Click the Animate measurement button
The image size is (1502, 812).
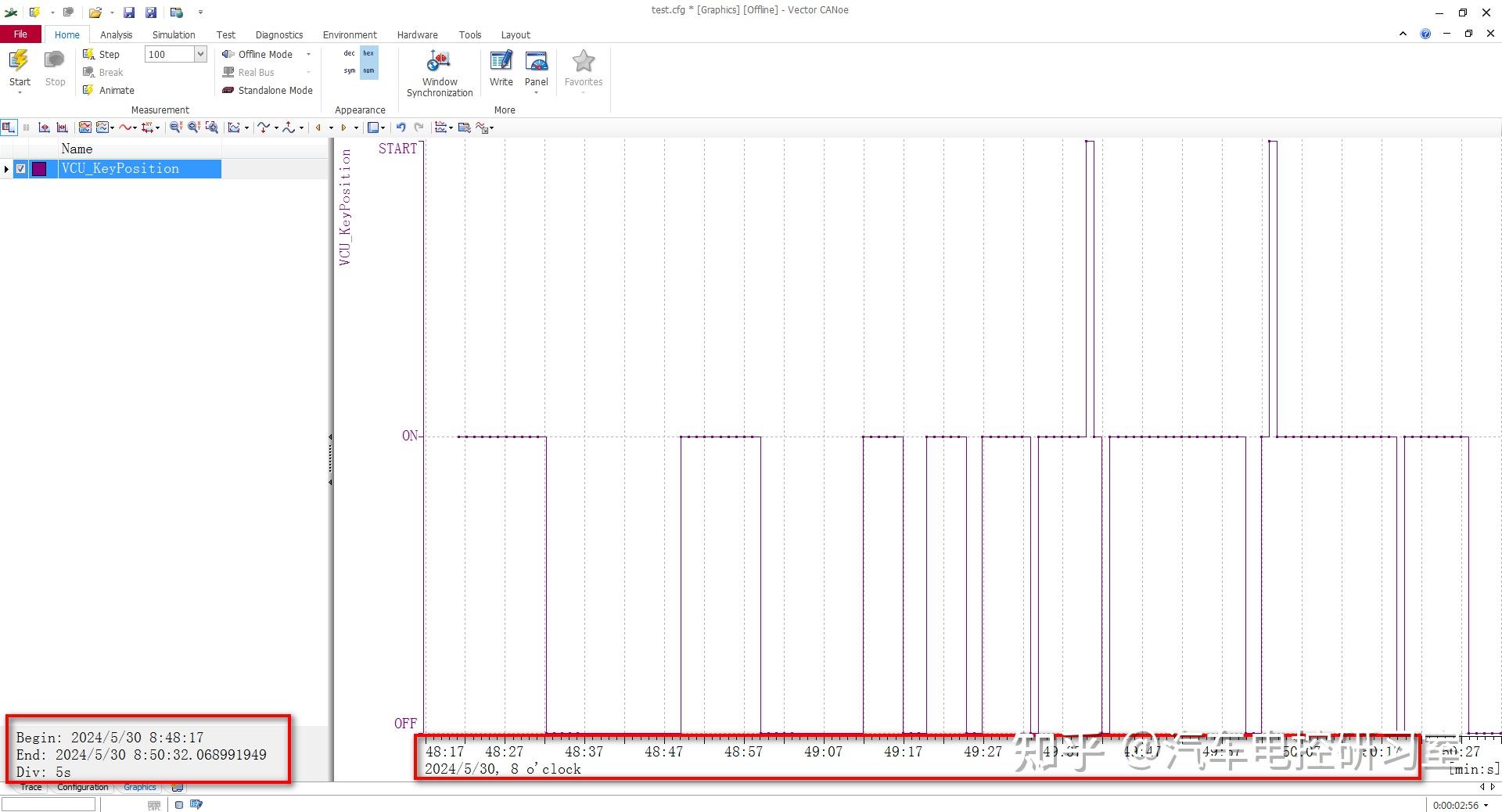(109, 90)
